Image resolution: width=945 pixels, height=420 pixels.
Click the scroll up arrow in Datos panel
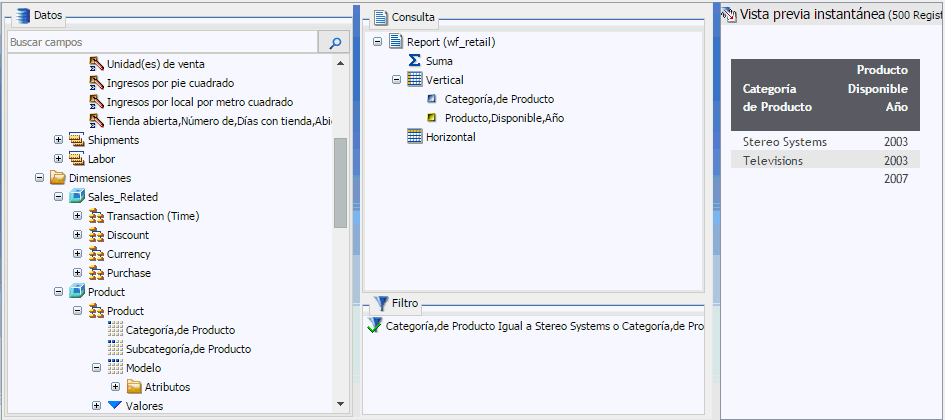tap(340, 63)
